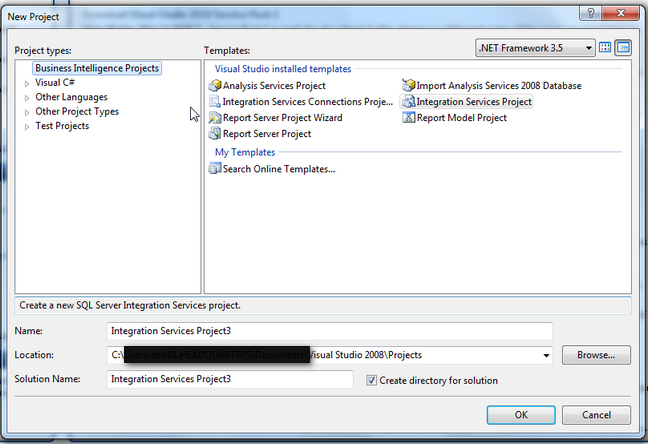Select Test Projects entry
Screen dimensions: 648x444
[x=62, y=126]
